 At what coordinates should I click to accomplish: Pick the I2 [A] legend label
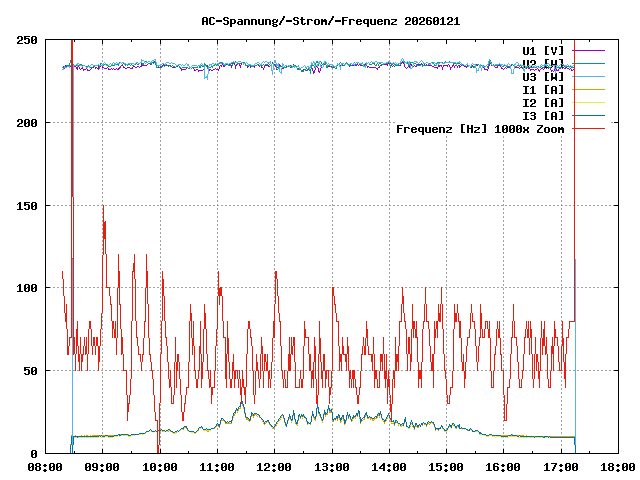click(x=543, y=102)
